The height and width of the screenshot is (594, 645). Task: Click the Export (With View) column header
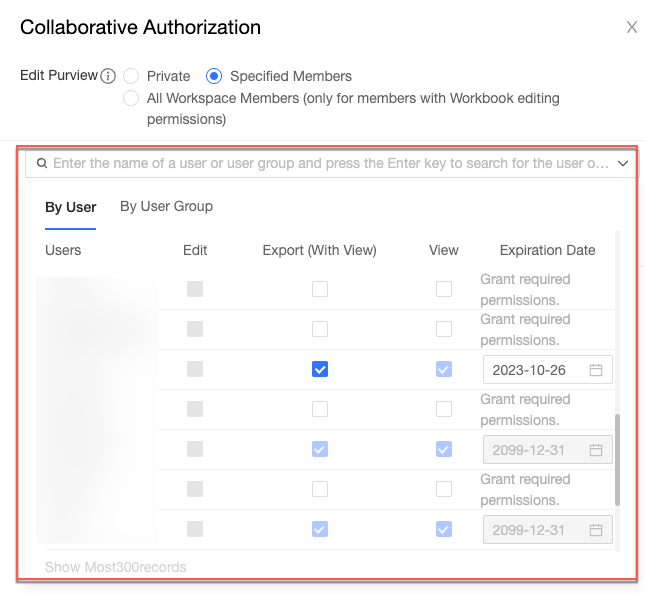tap(319, 250)
